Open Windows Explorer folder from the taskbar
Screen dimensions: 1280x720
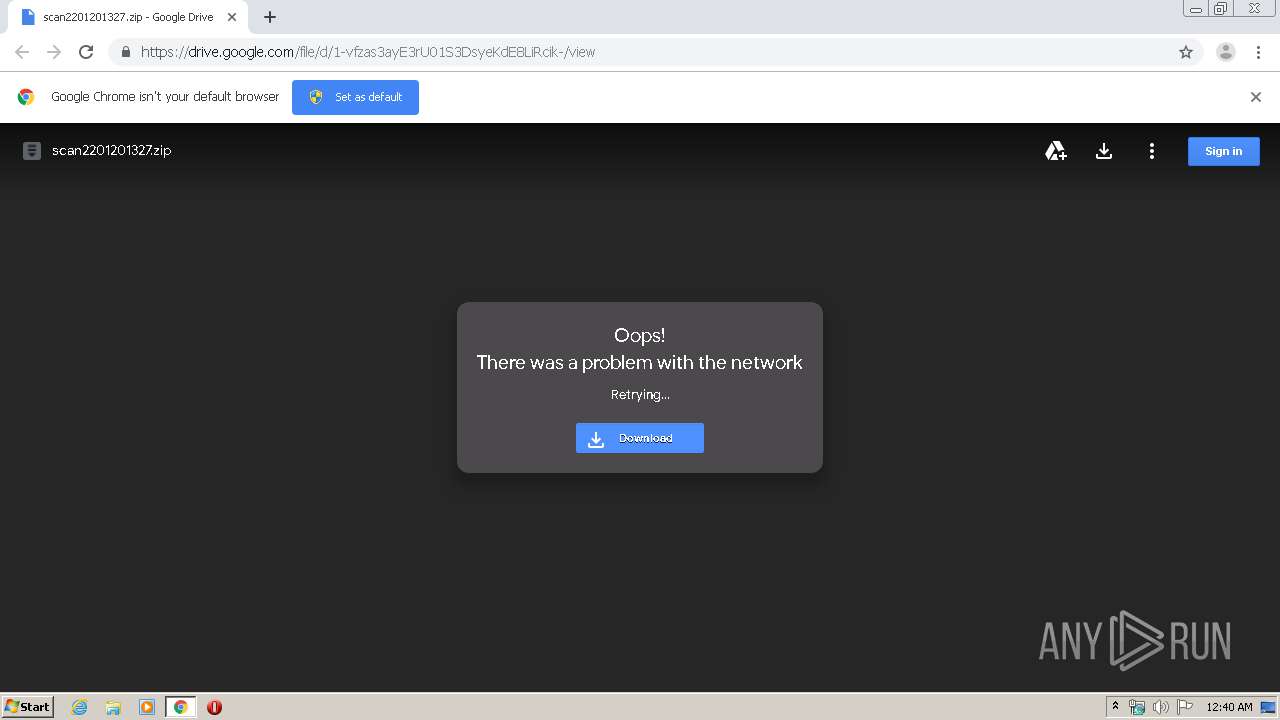[113, 707]
